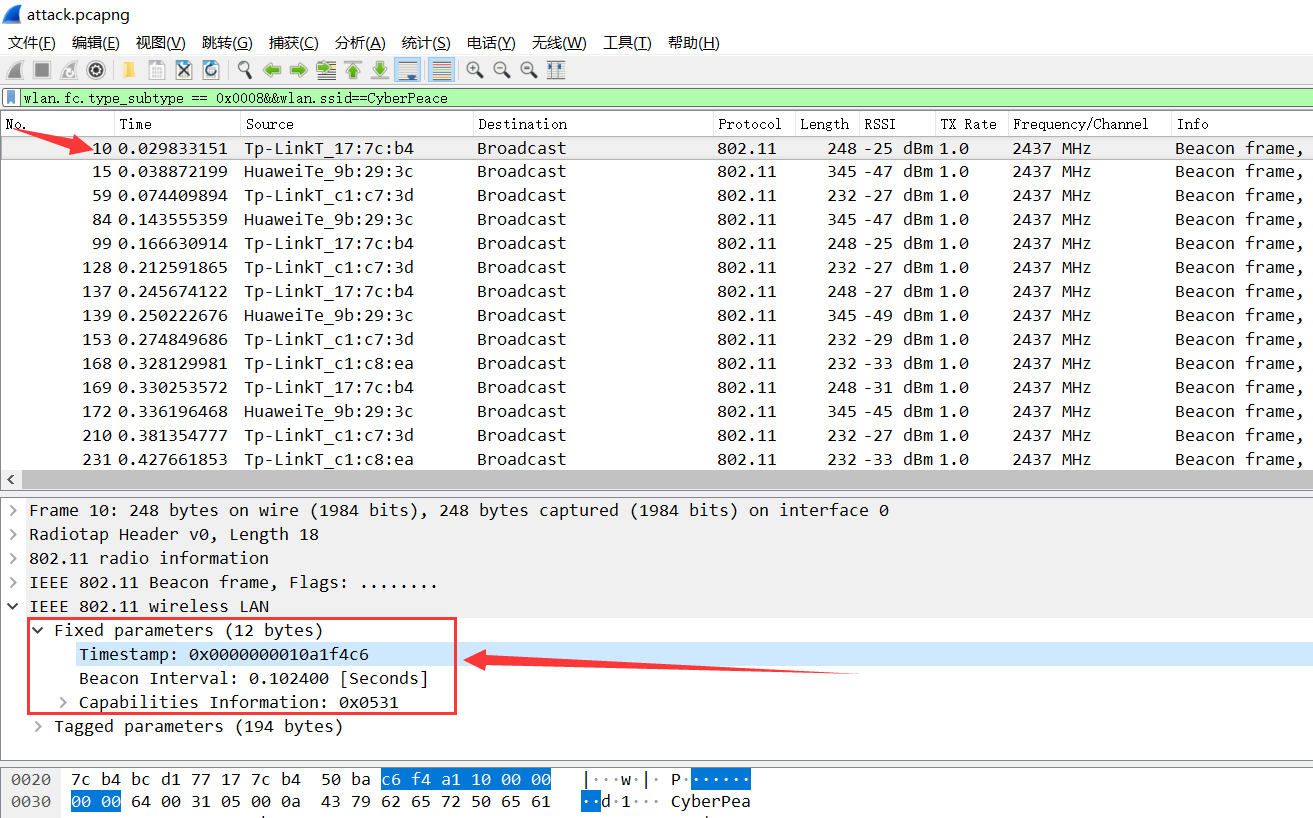Expand the Radiotap Header v0 section
The width and height of the screenshot is (1313, 818).
[13, 535]
